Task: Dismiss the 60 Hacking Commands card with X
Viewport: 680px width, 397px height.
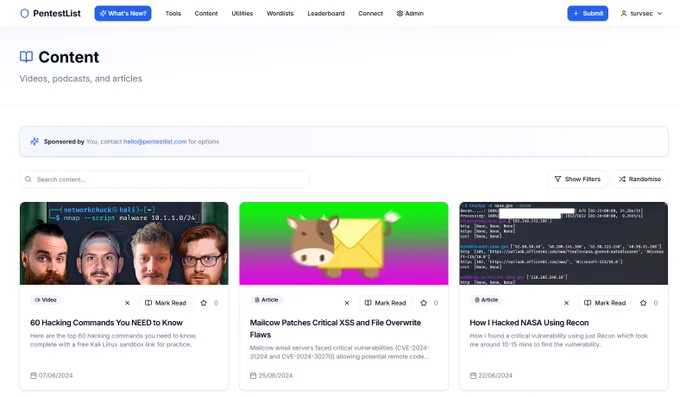Action: coord(127,303)
